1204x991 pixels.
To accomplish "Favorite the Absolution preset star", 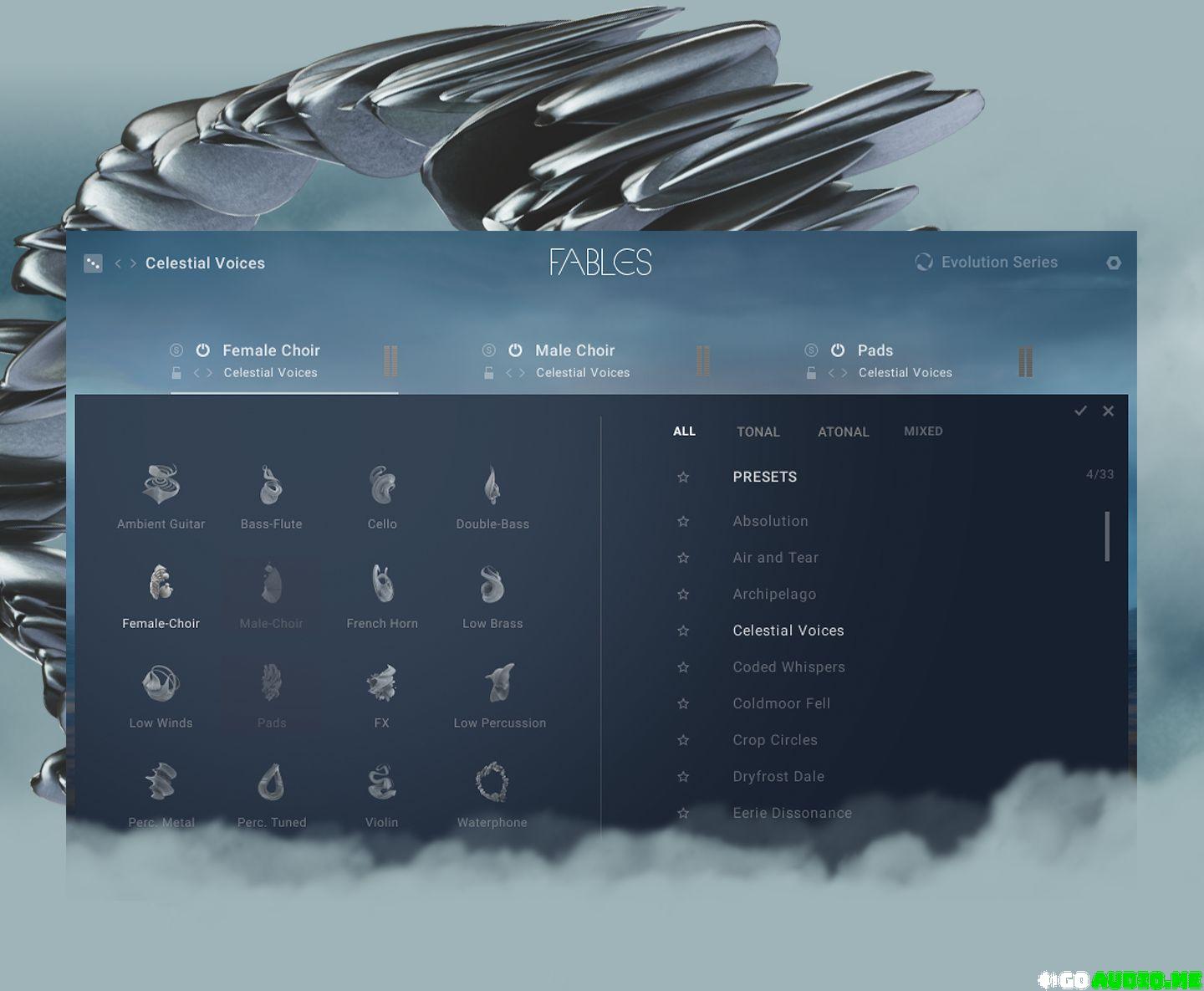I will (x=683, y=521).
